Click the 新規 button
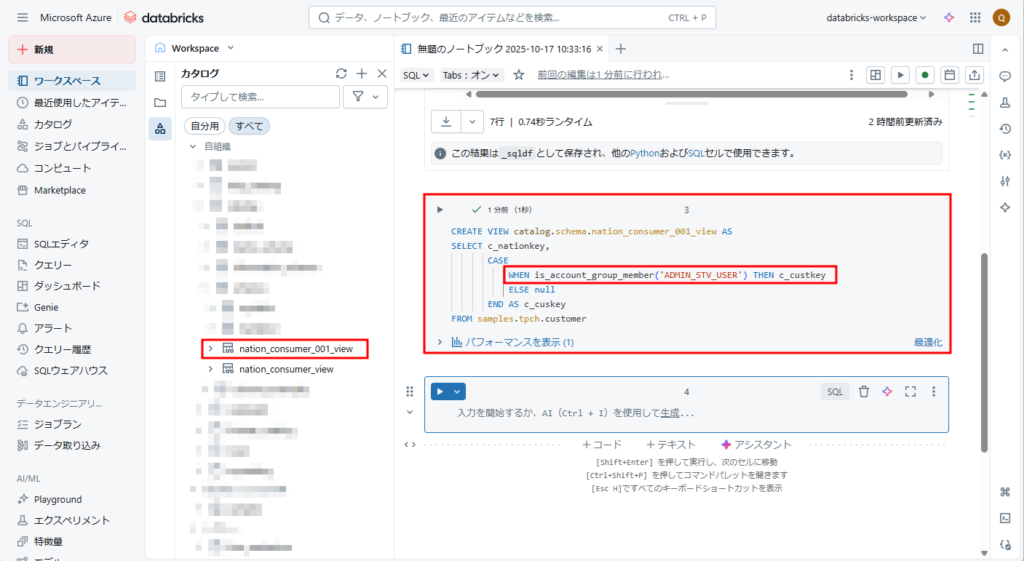Screen dimensions: 1024x561 coord(72,49)
